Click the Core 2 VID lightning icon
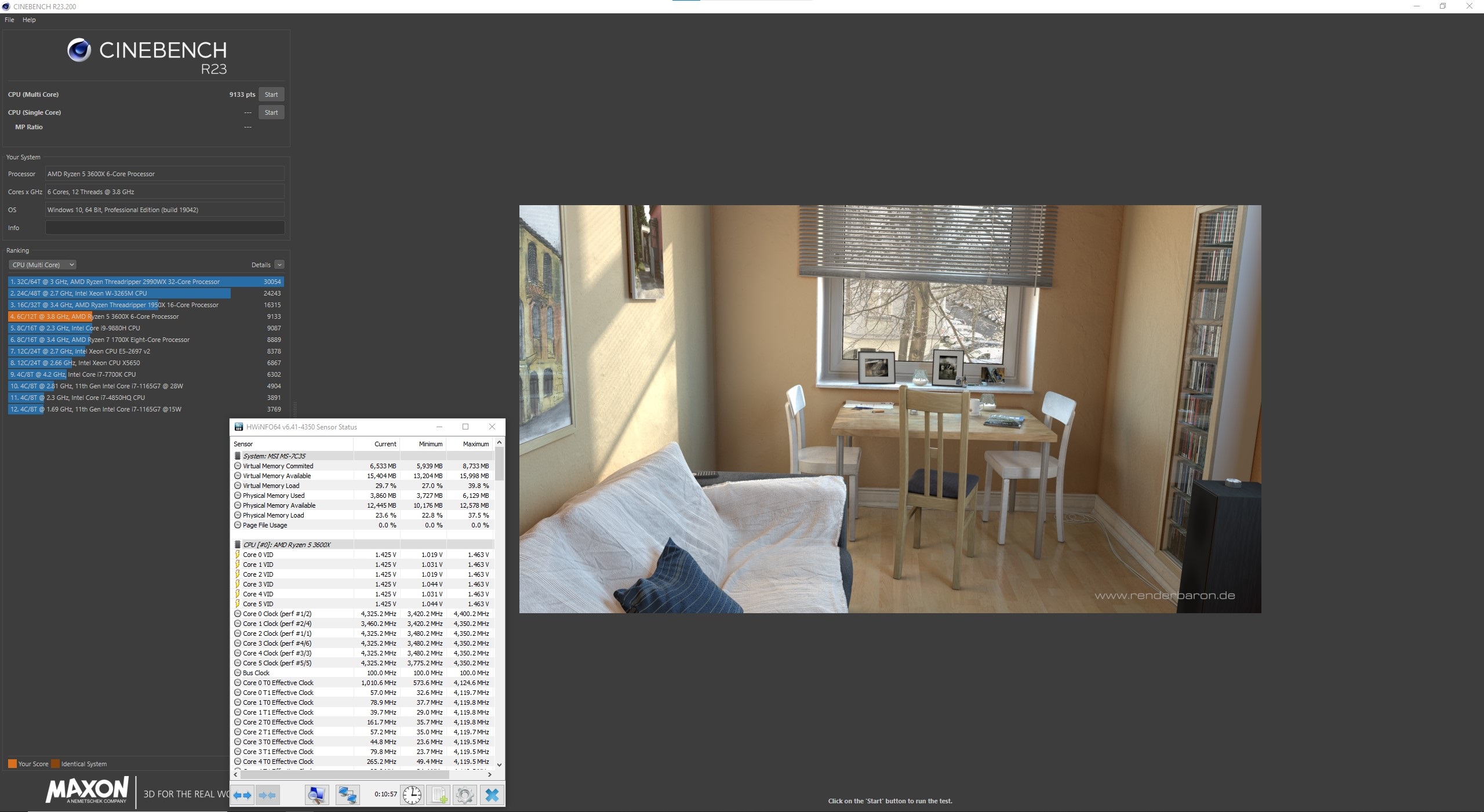Image resolution: width=1484 pixels, height=812 pixels. (x=238, y=574)
